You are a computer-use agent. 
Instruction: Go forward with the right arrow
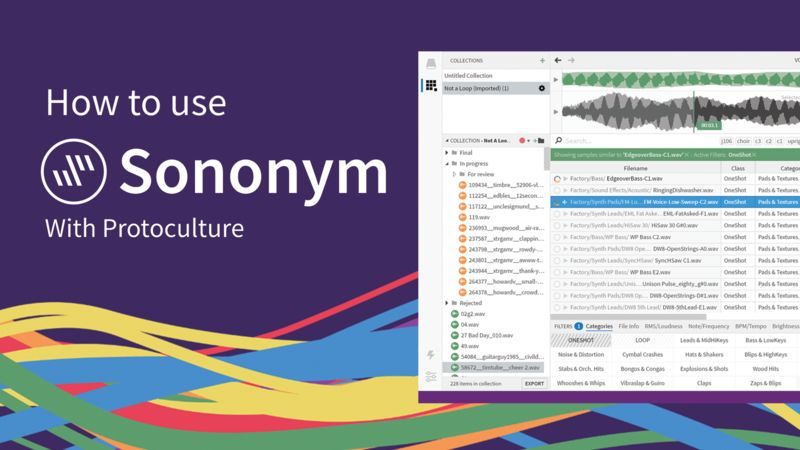571,60
